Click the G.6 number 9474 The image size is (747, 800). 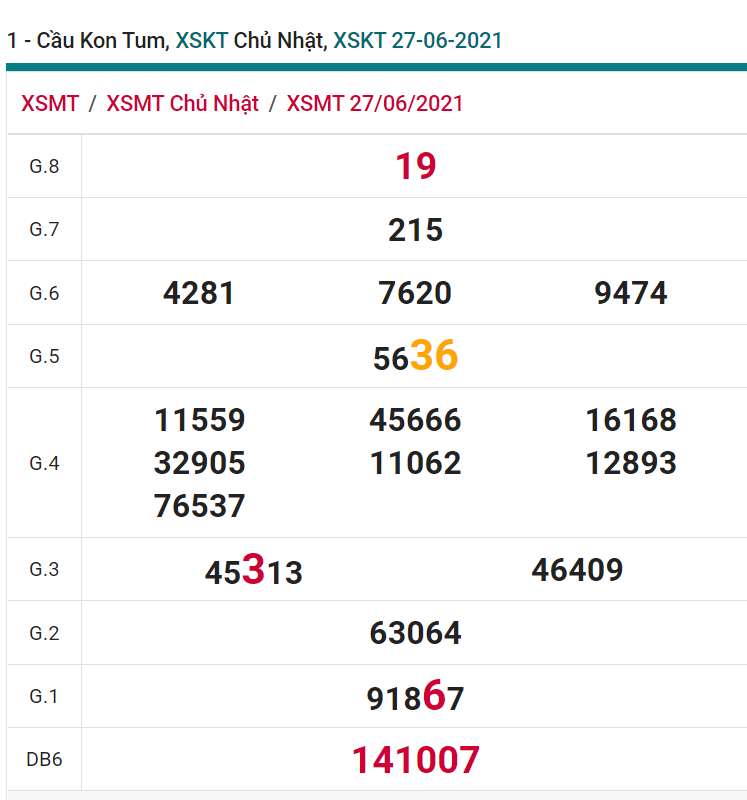631,293
